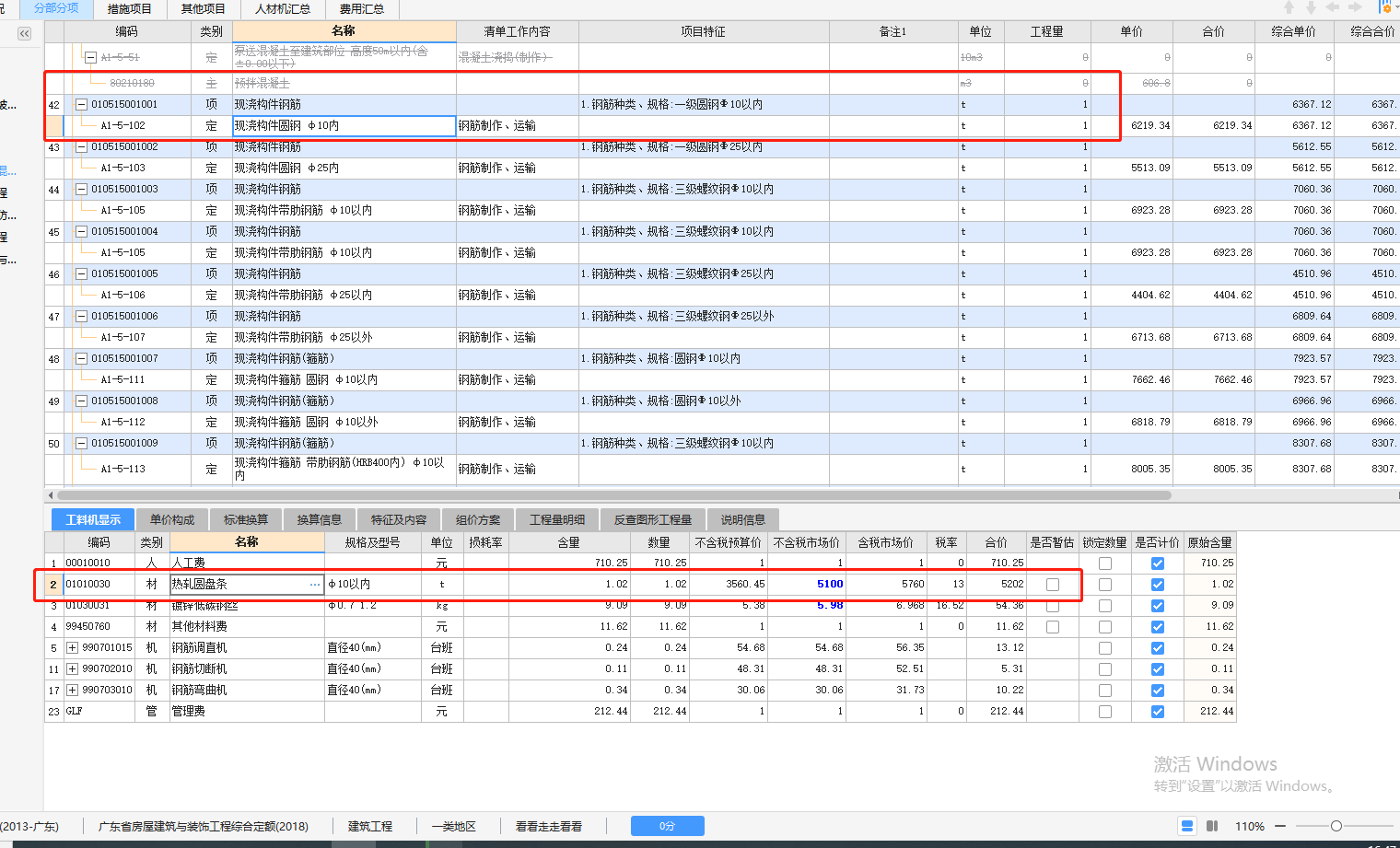Click the 0分 score button
Viewport: 1400px width, 848px height.
(668, 826)
